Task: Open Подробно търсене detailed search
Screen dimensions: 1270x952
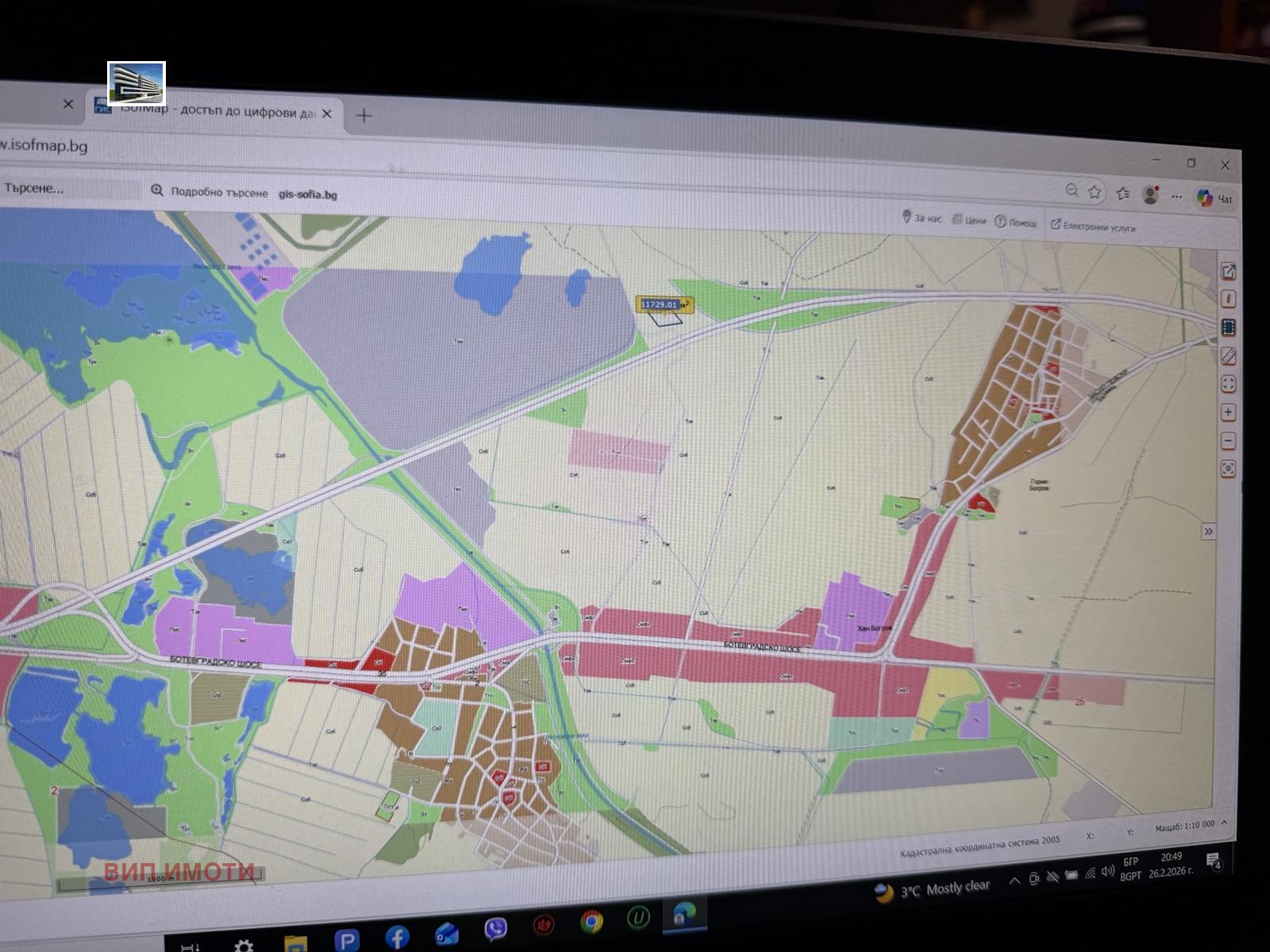Action: click(210, 192)
